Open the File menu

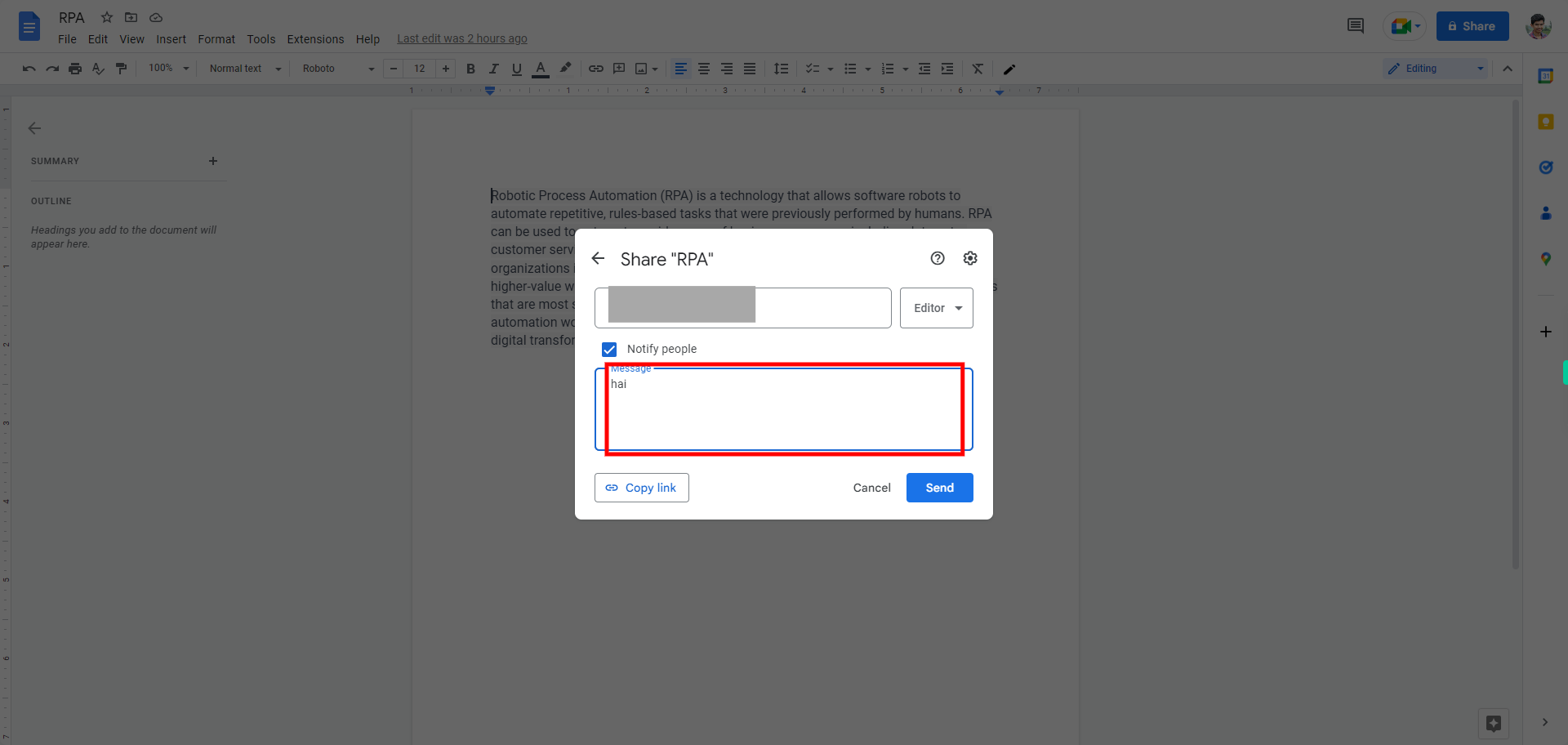[x=67, y=39]
